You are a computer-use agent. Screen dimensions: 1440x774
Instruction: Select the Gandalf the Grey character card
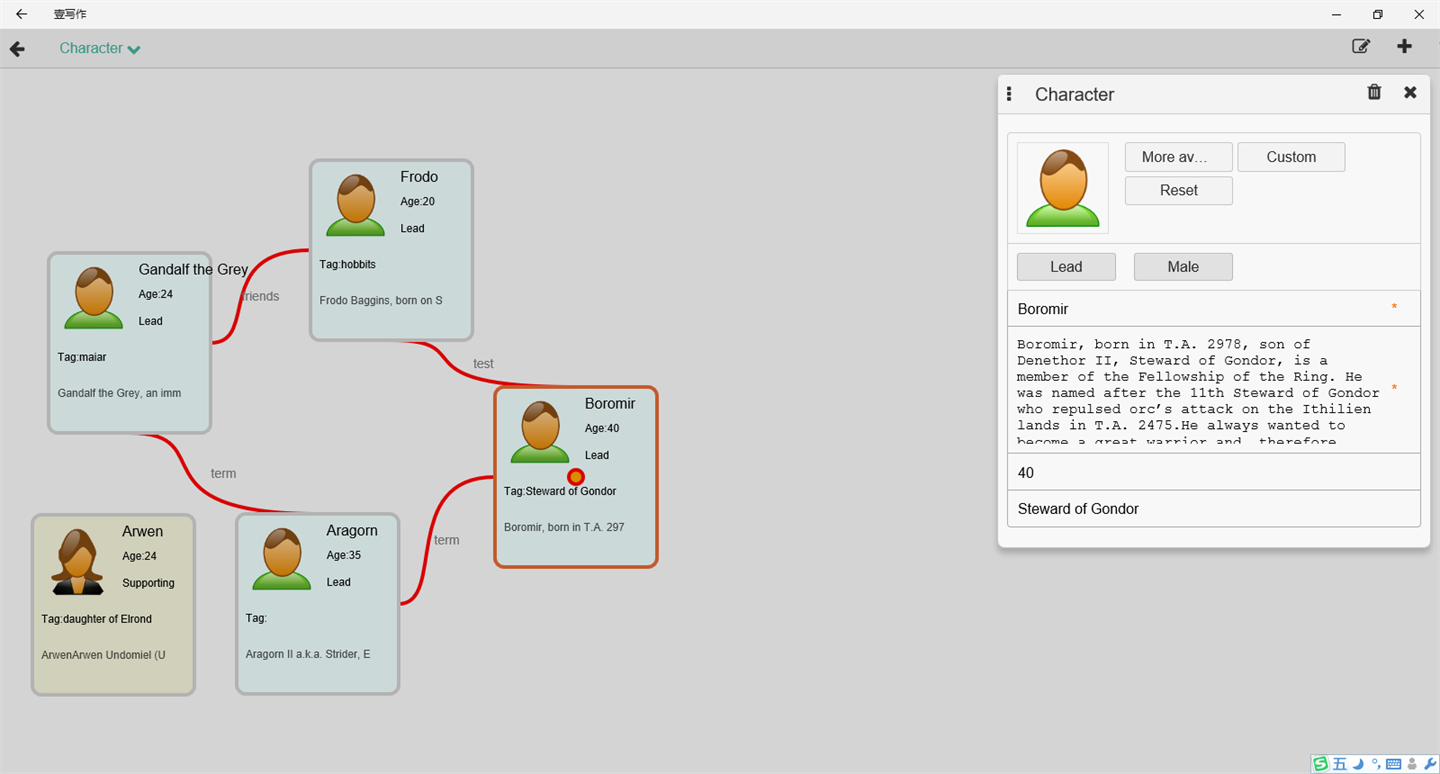pyautogui.click(x=130, y=343)
